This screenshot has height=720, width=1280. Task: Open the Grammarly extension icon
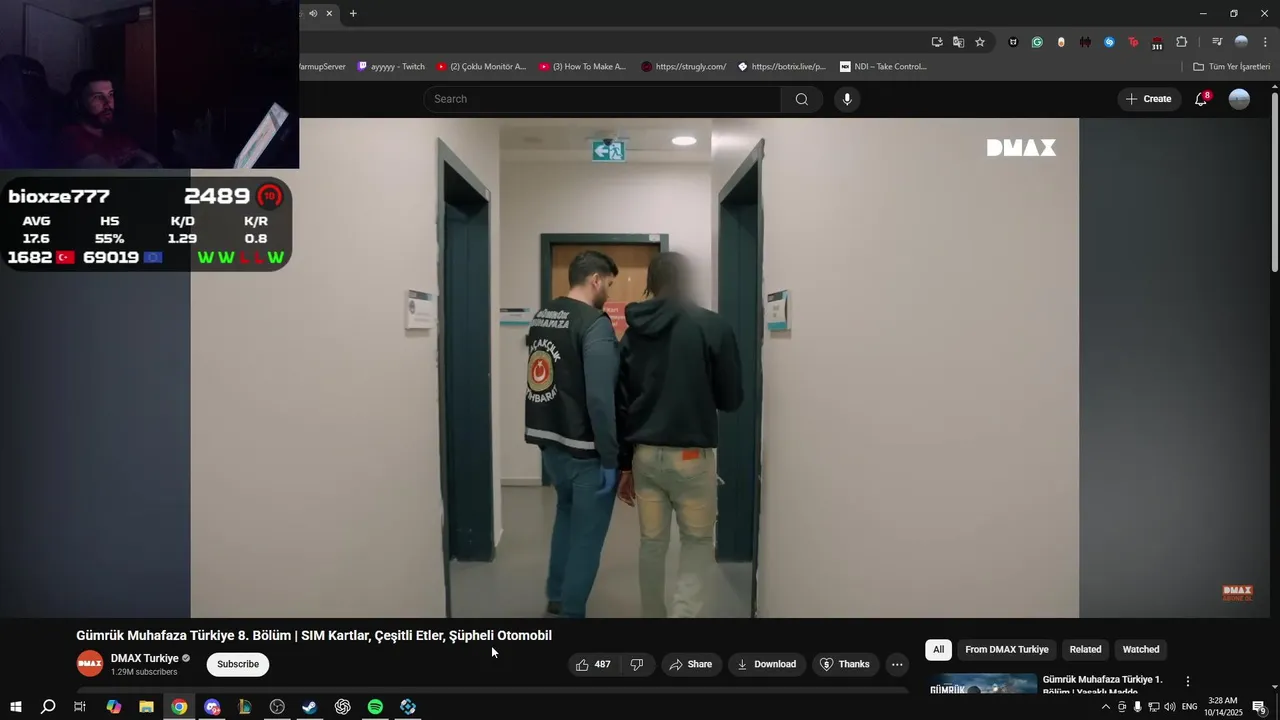coord(1037,42)
